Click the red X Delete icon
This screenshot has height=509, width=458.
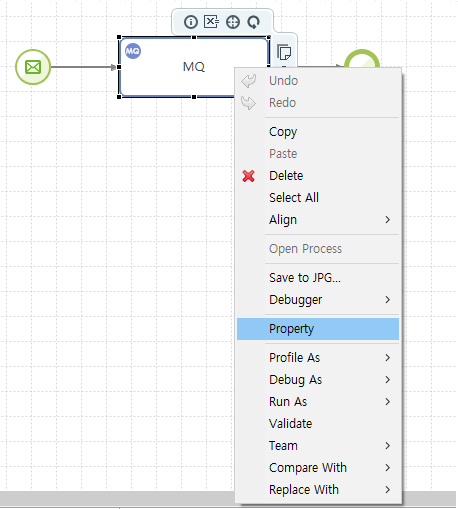[x=249, y=176]
